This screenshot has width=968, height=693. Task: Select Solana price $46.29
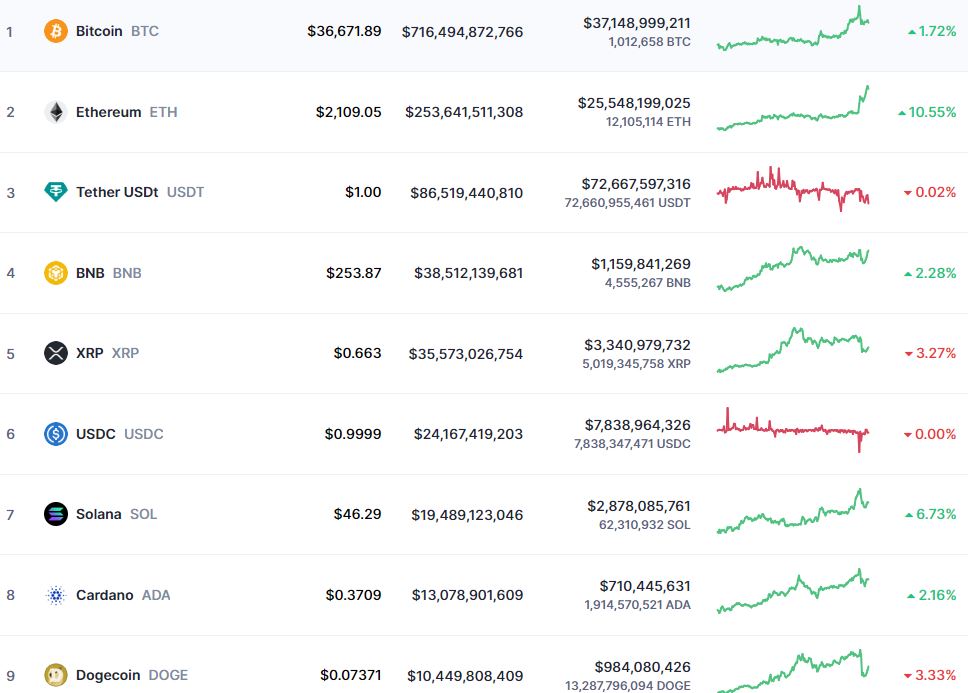tap(357, 514)
